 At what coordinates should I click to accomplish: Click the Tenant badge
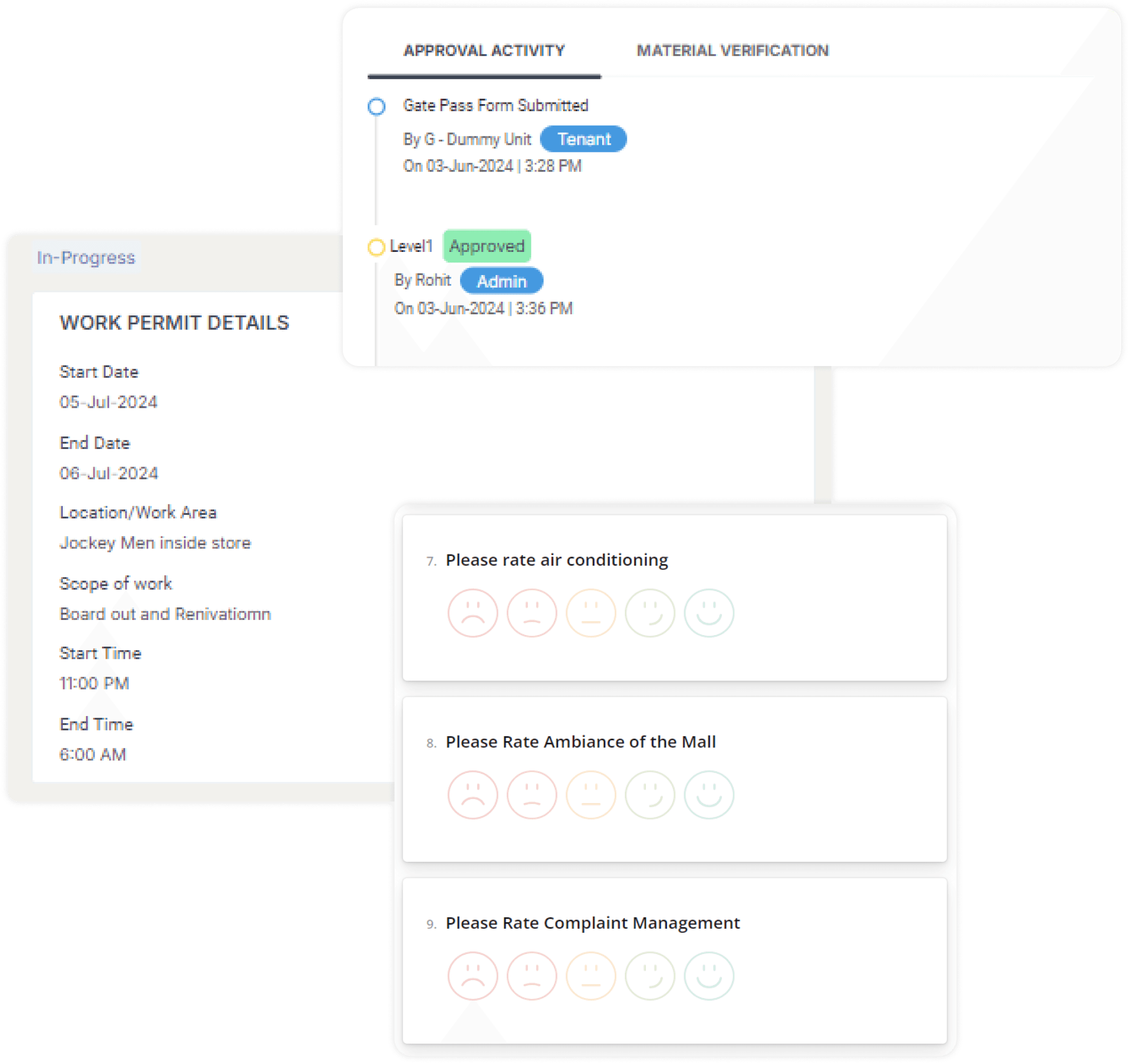click(x=583, y=139)
